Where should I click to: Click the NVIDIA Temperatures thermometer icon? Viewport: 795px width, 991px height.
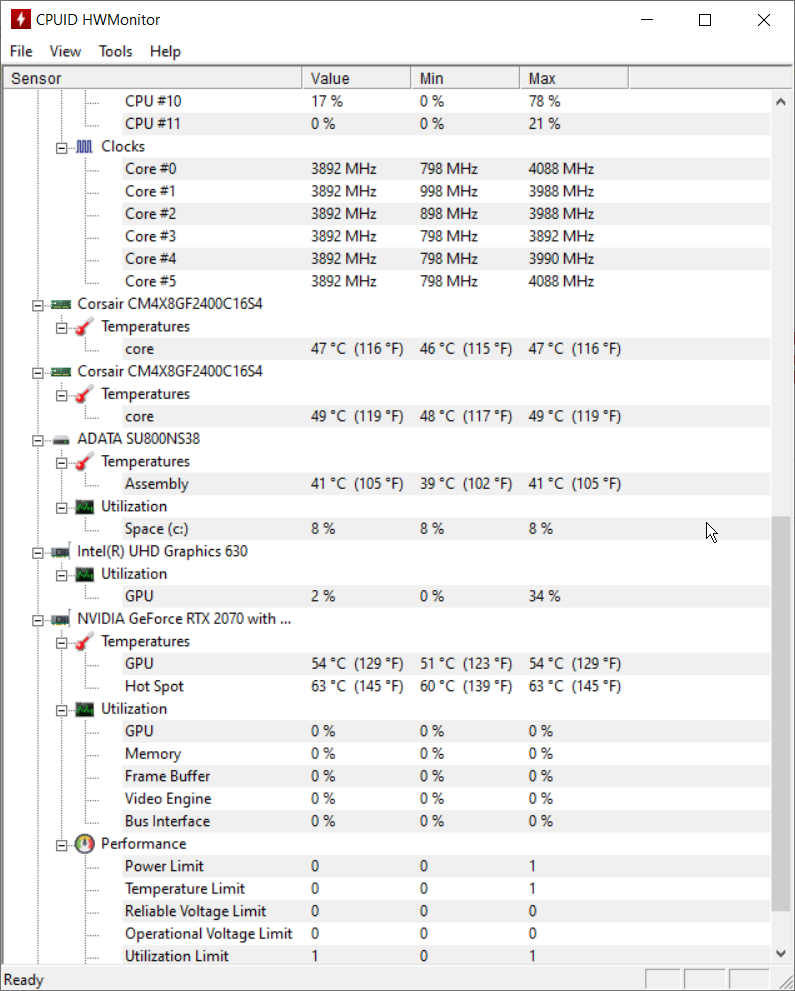pos(85,641)
